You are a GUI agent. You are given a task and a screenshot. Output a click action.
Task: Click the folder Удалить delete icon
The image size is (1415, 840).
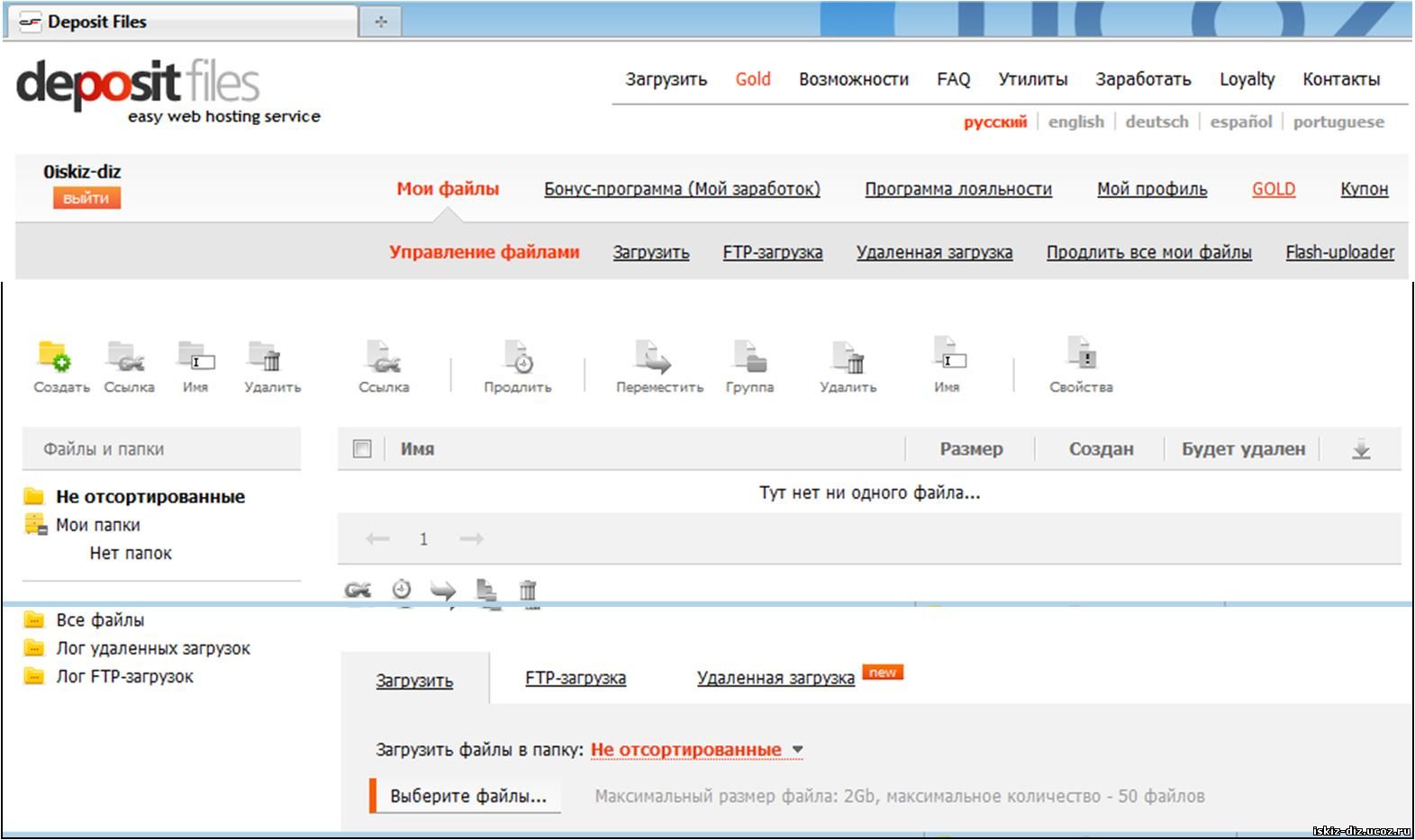click(266, 357)
